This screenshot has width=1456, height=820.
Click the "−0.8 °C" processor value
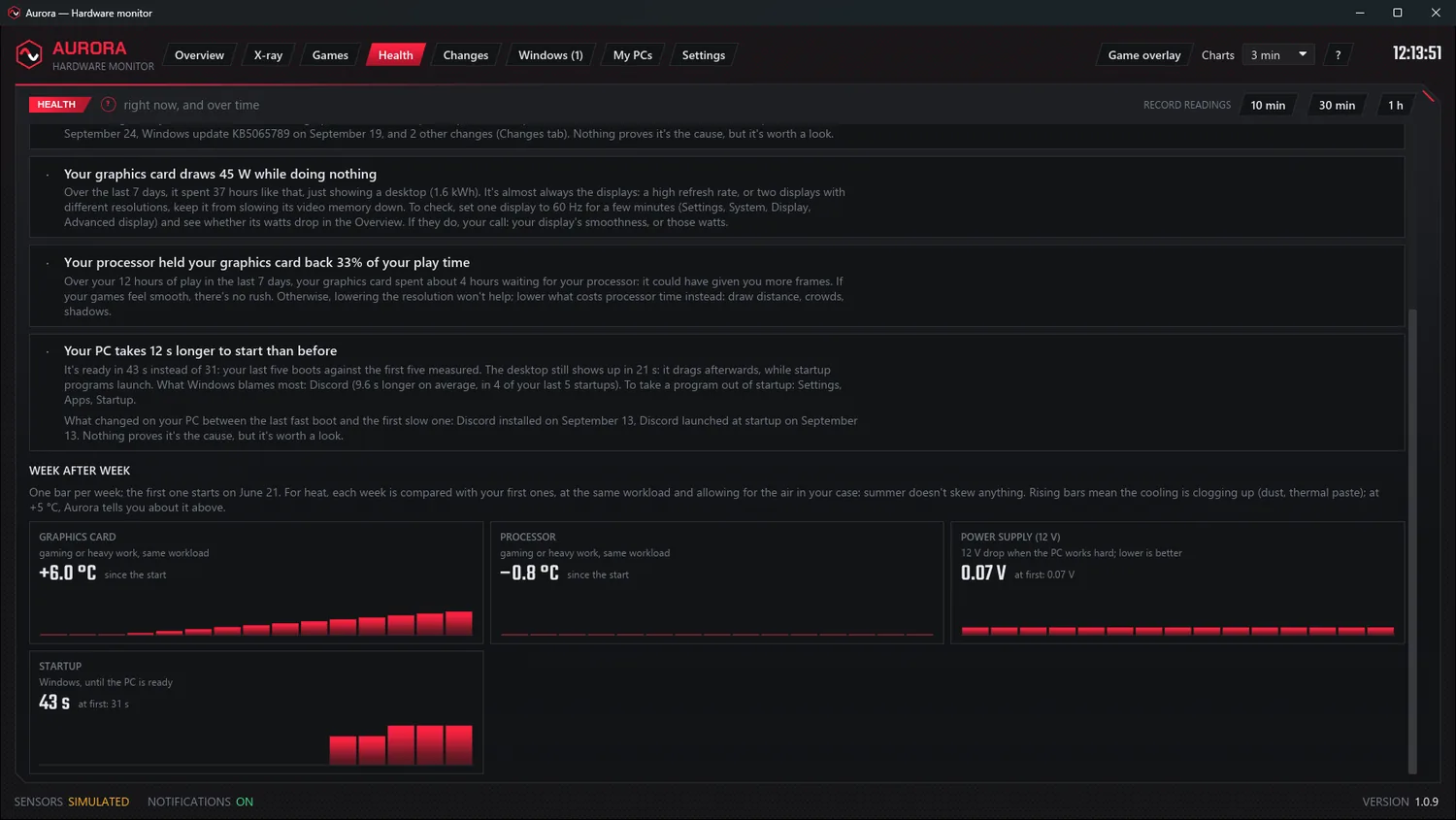pos(529,574)
